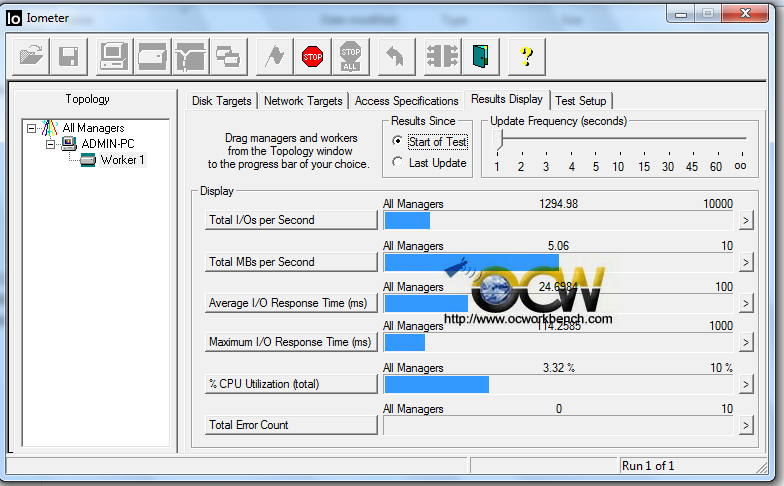This screenshot has width=784, height=486.
Task: Click the Topology panel heading
Action: (x=88, y=99)
